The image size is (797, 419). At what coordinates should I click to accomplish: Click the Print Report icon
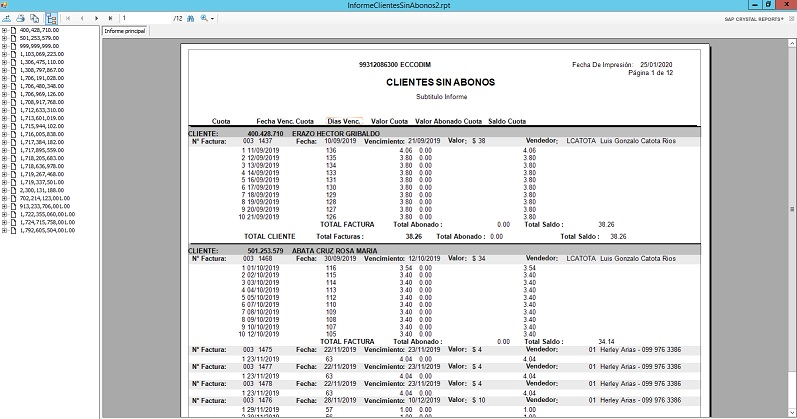pyautogui.click(x=21, y=18)
